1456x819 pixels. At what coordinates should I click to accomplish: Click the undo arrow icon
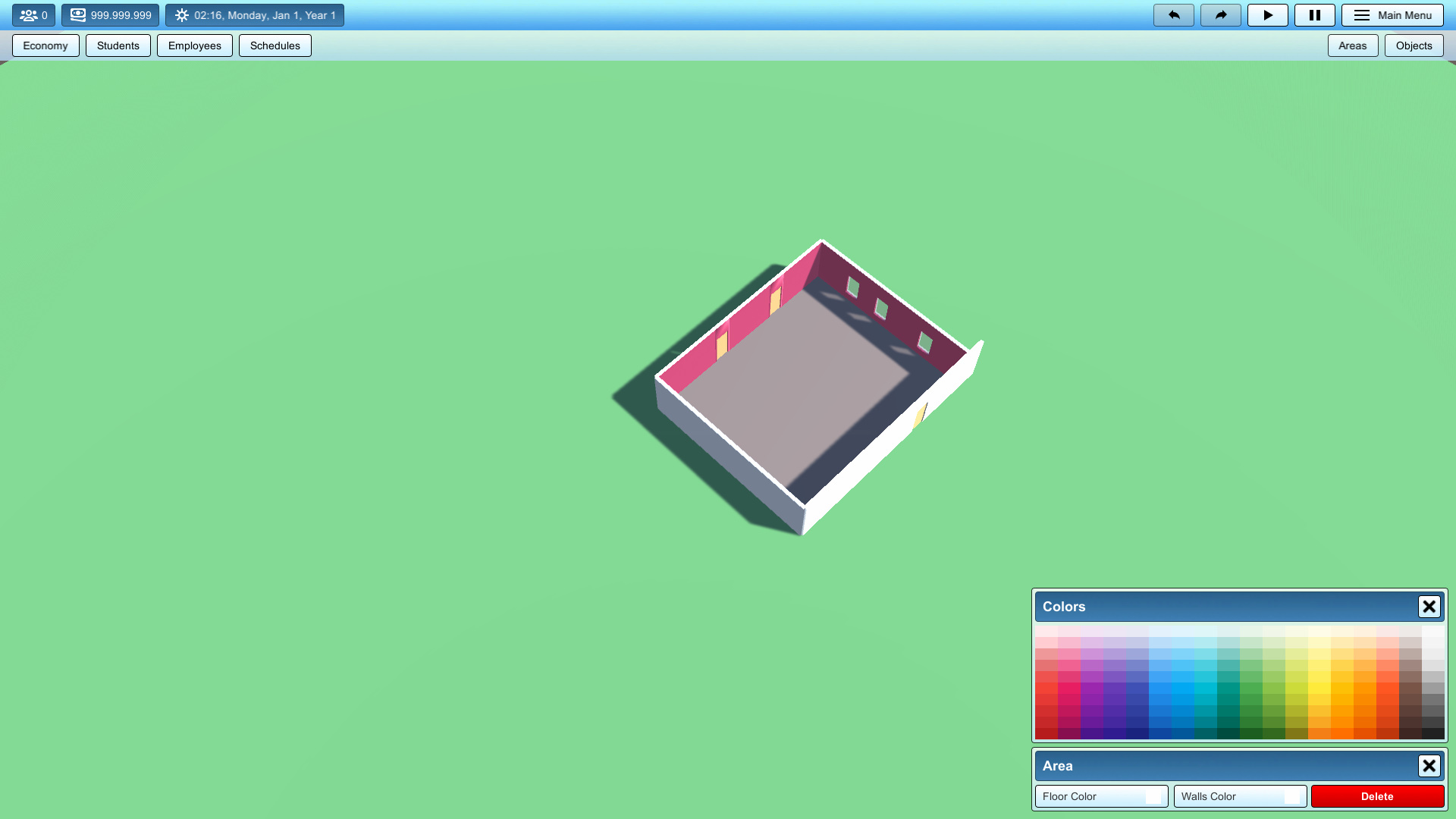(x=1174, y=14)
